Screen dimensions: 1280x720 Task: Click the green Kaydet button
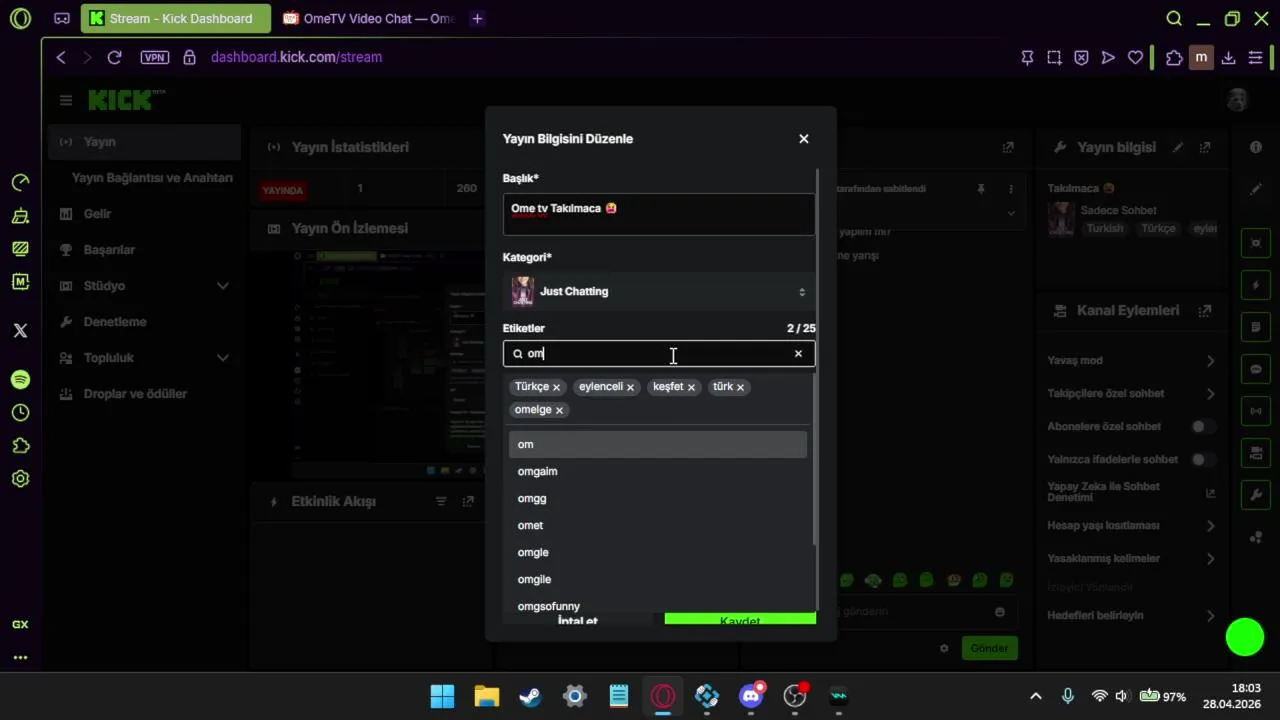pyautogui.click(x=740, y=620)
